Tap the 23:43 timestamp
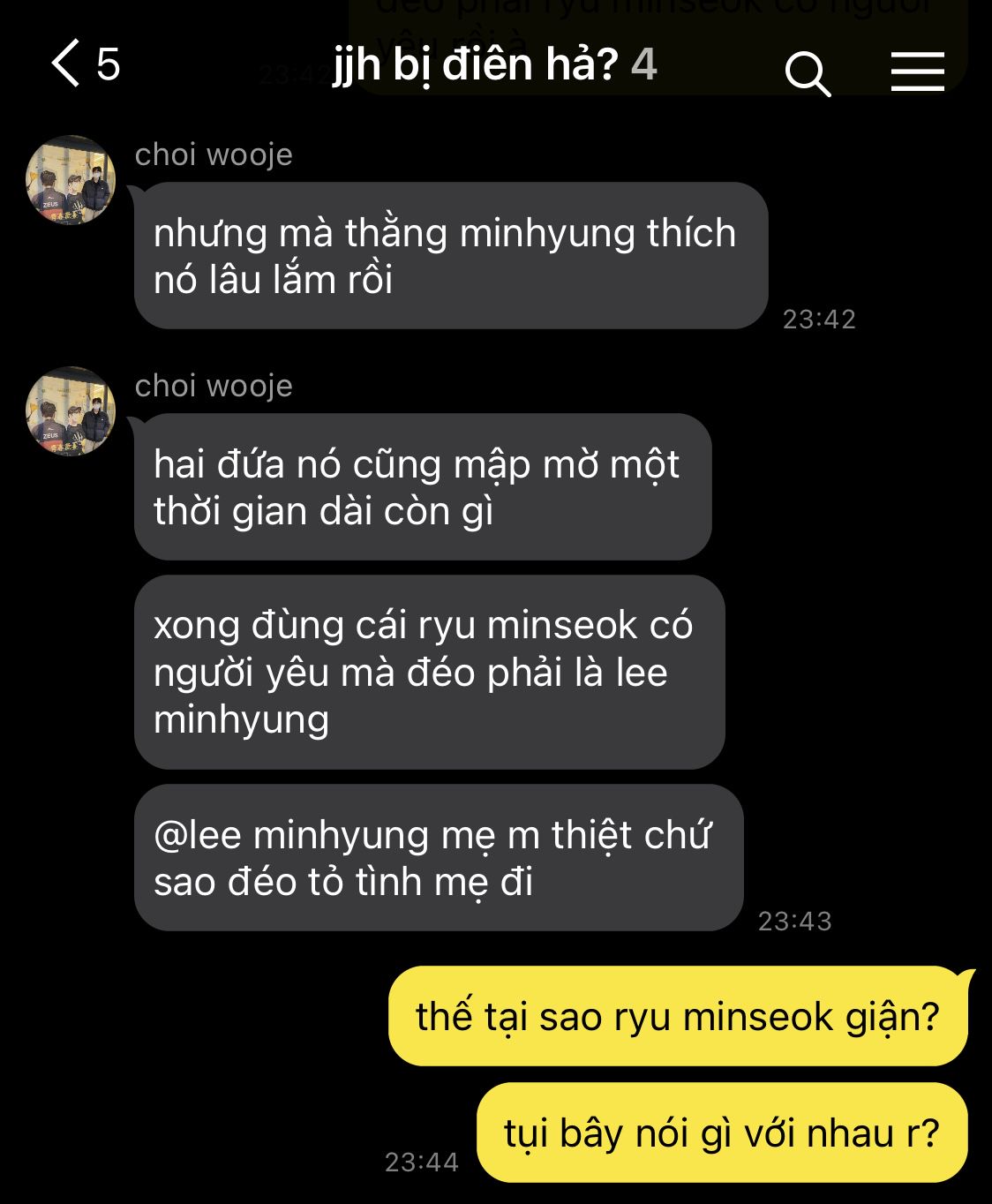Screen dimensions: 992x1204 click(794, 921)
